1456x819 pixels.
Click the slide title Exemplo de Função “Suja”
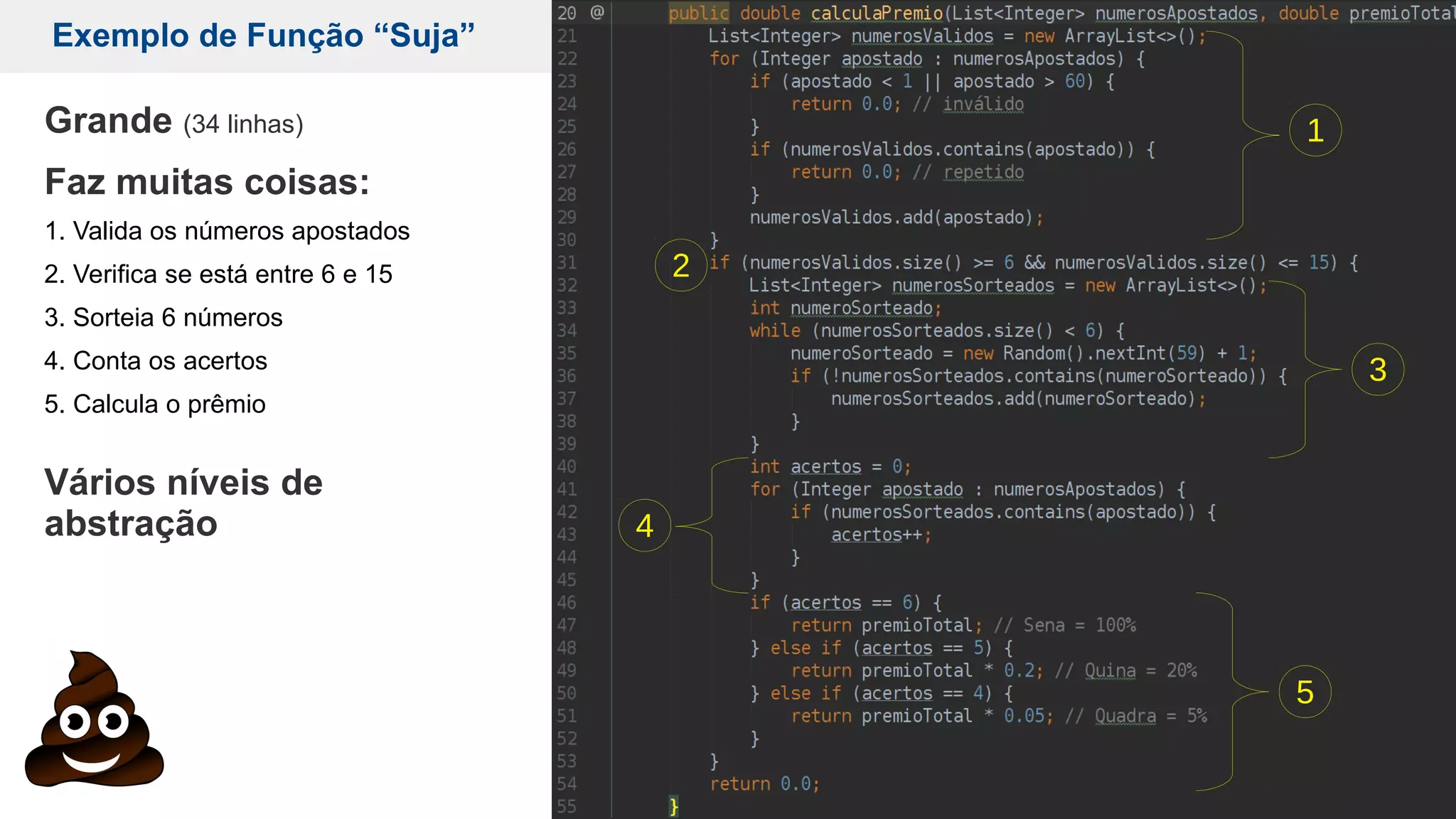pyautogui.click(x=263, y=36)
